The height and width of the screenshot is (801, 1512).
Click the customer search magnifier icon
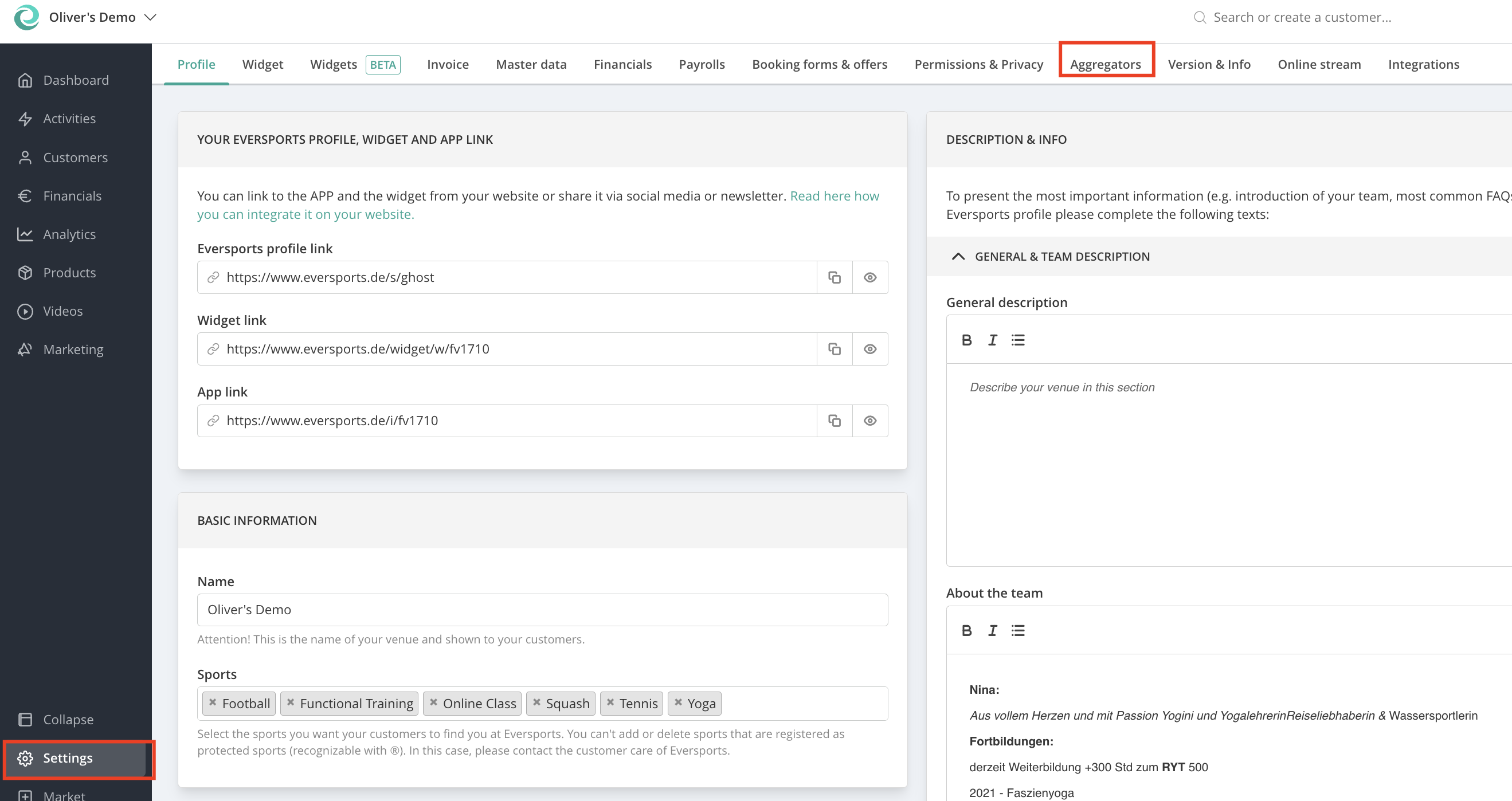1200,17
